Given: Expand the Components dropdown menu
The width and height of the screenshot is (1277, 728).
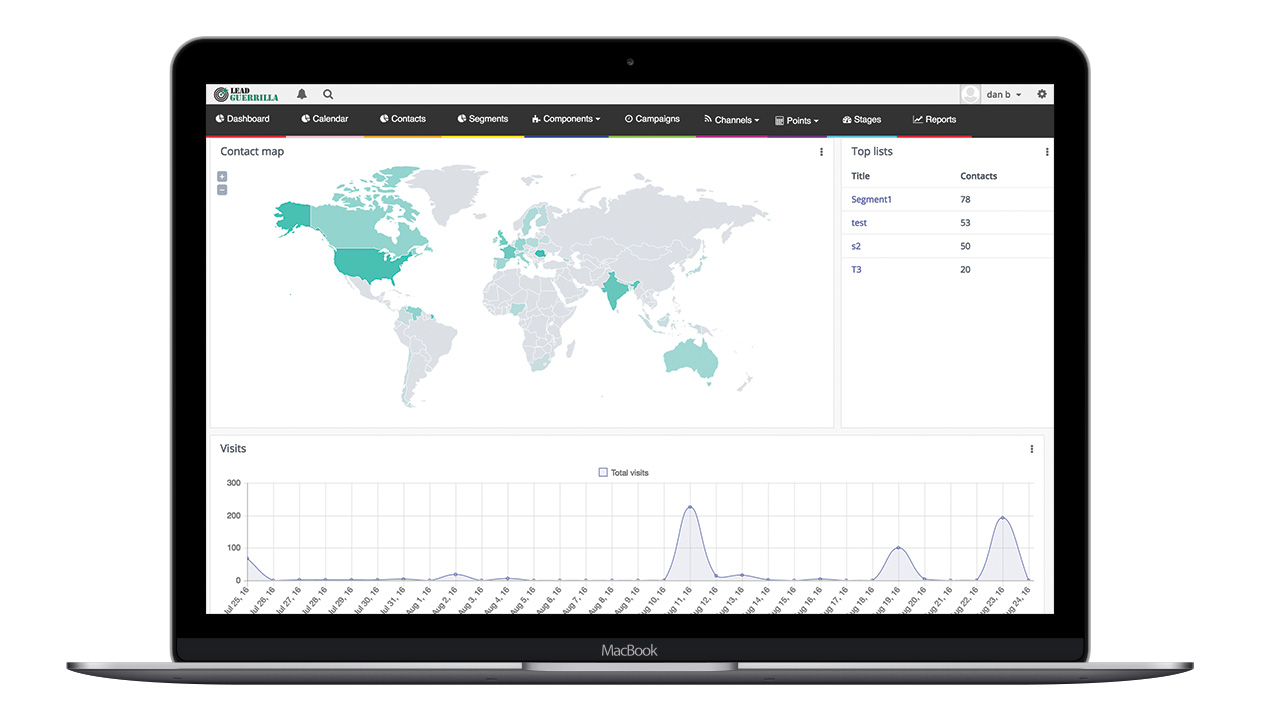Looking at the screenshot, I should point(567,119).
